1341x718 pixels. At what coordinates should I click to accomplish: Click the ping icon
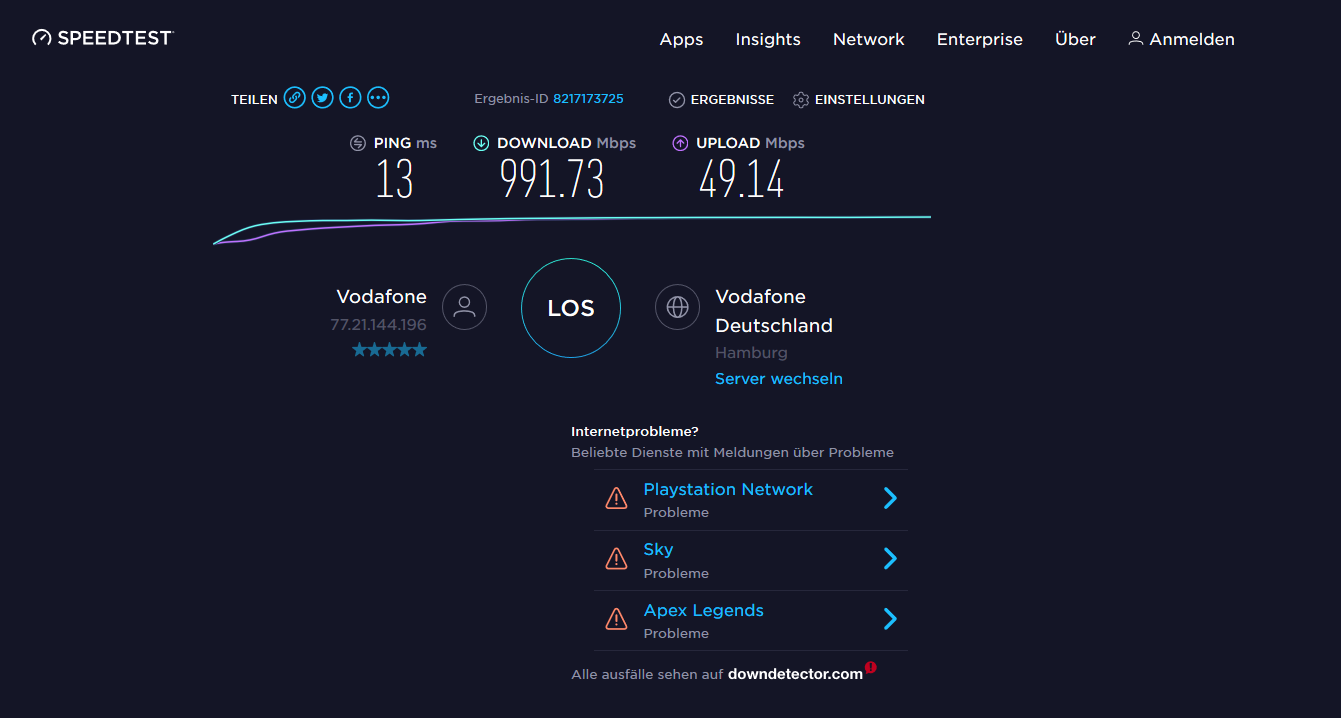pyautogui.click(x=358, y=143)
